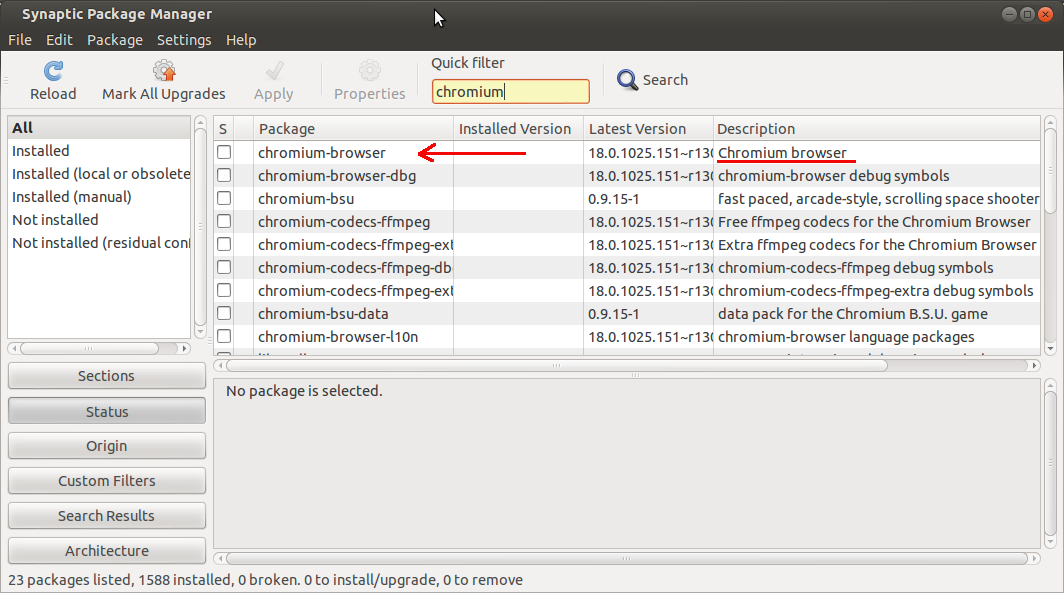The image size is (1064, 593).
Task: Close the Synaptic window with the title bar button
Action: (x=1045, y=14)
